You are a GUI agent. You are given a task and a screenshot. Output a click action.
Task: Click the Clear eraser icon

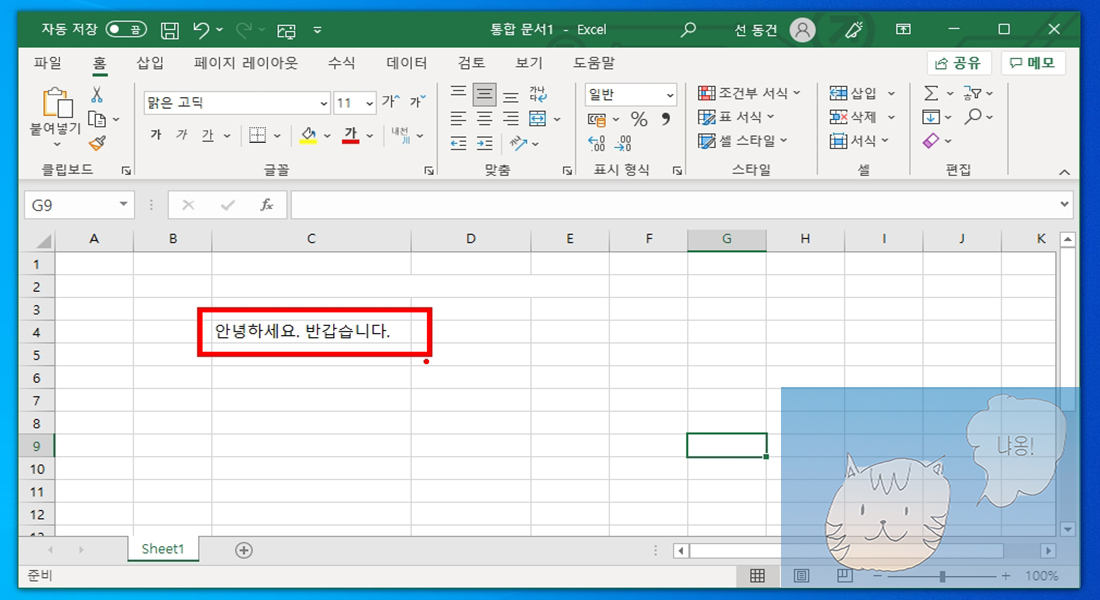[x=931, y=141]
